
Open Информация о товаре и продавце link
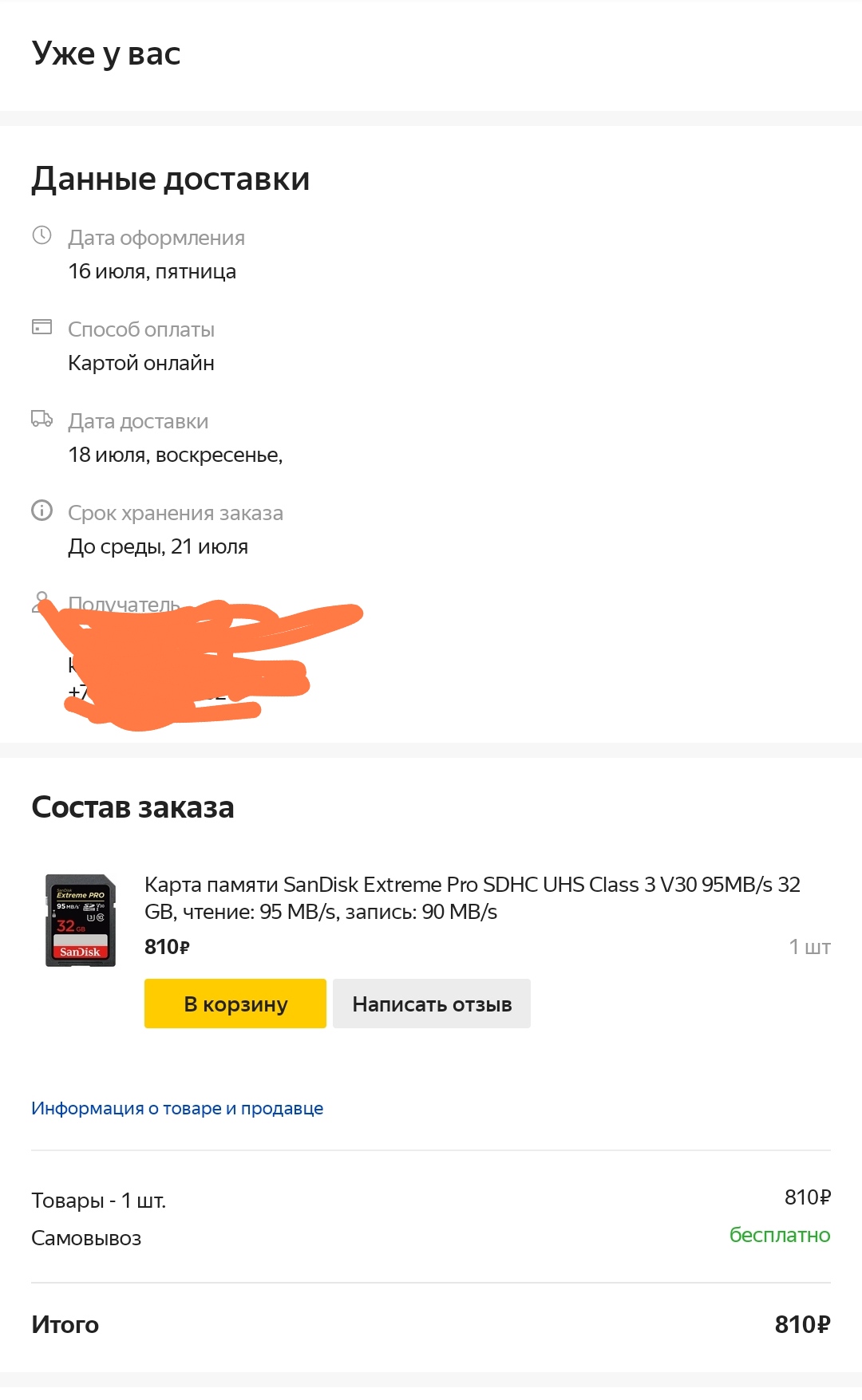tap(177, 1108)
